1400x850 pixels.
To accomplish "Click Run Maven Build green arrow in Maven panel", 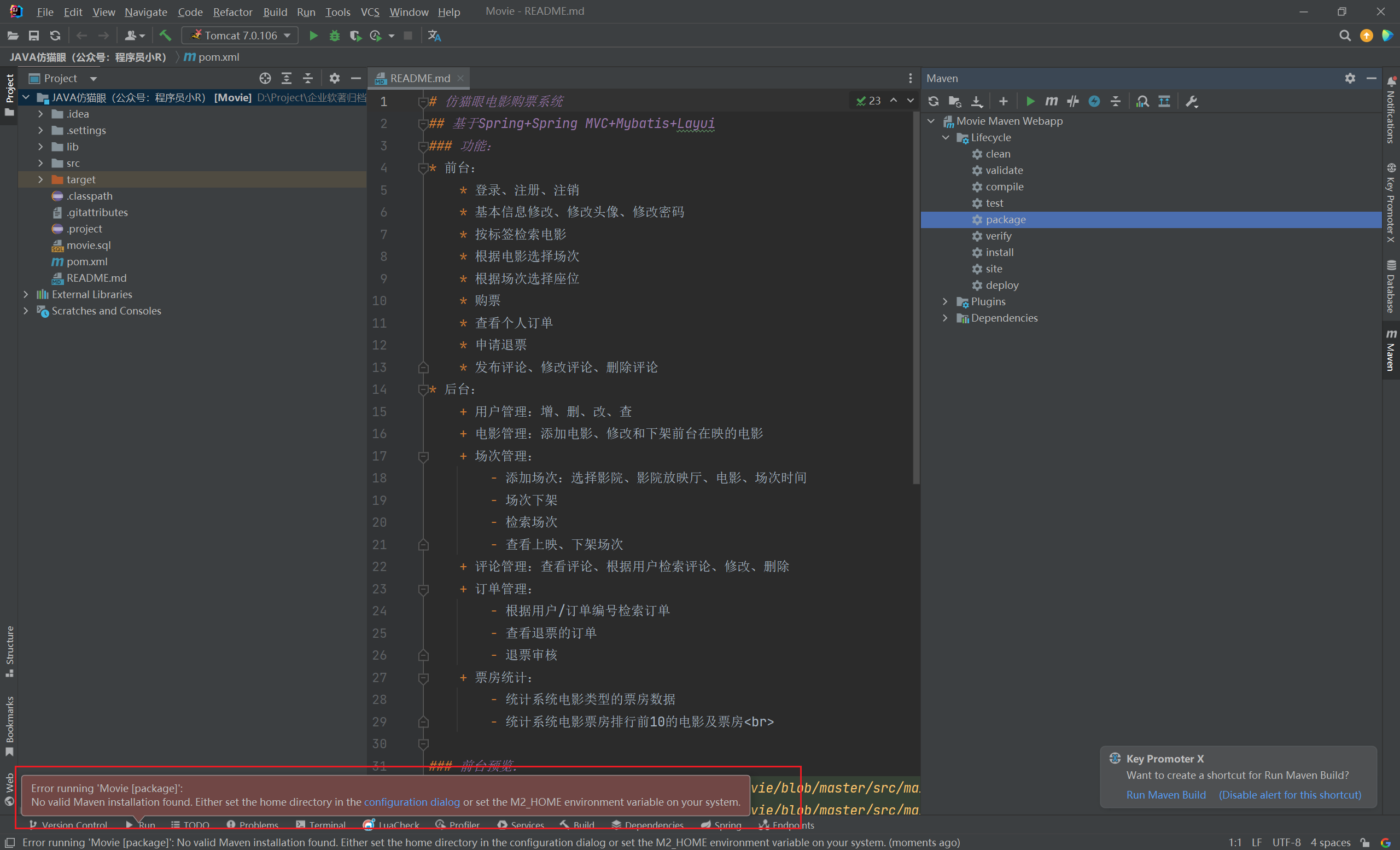I will point(1030,101).
